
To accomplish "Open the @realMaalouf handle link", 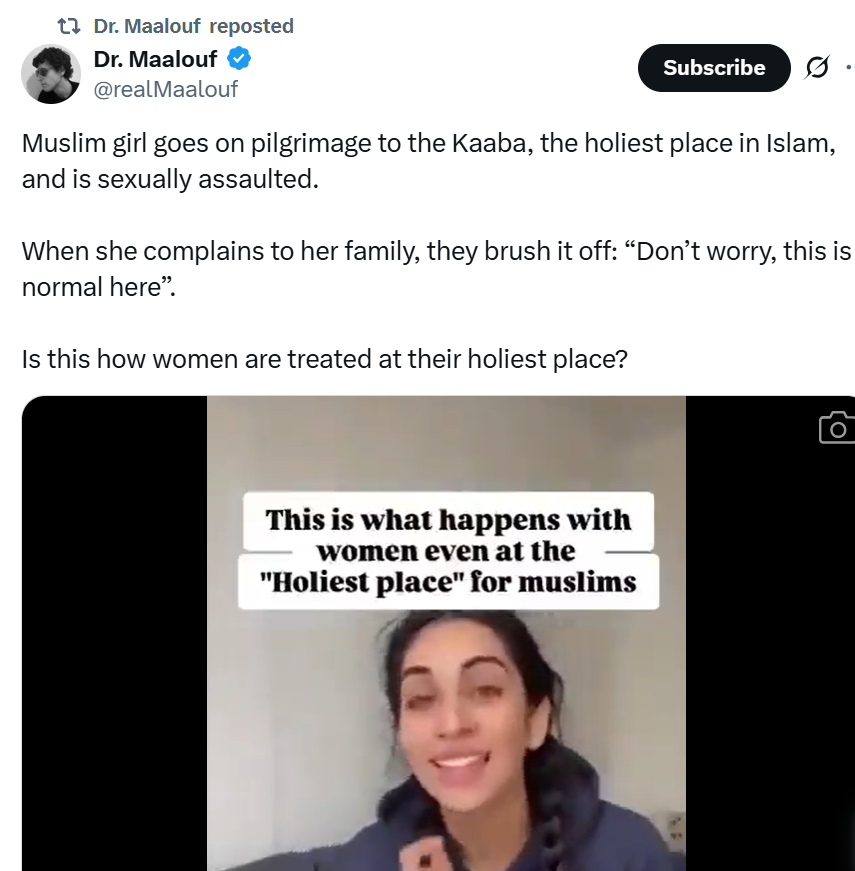I will coord(166,90).
